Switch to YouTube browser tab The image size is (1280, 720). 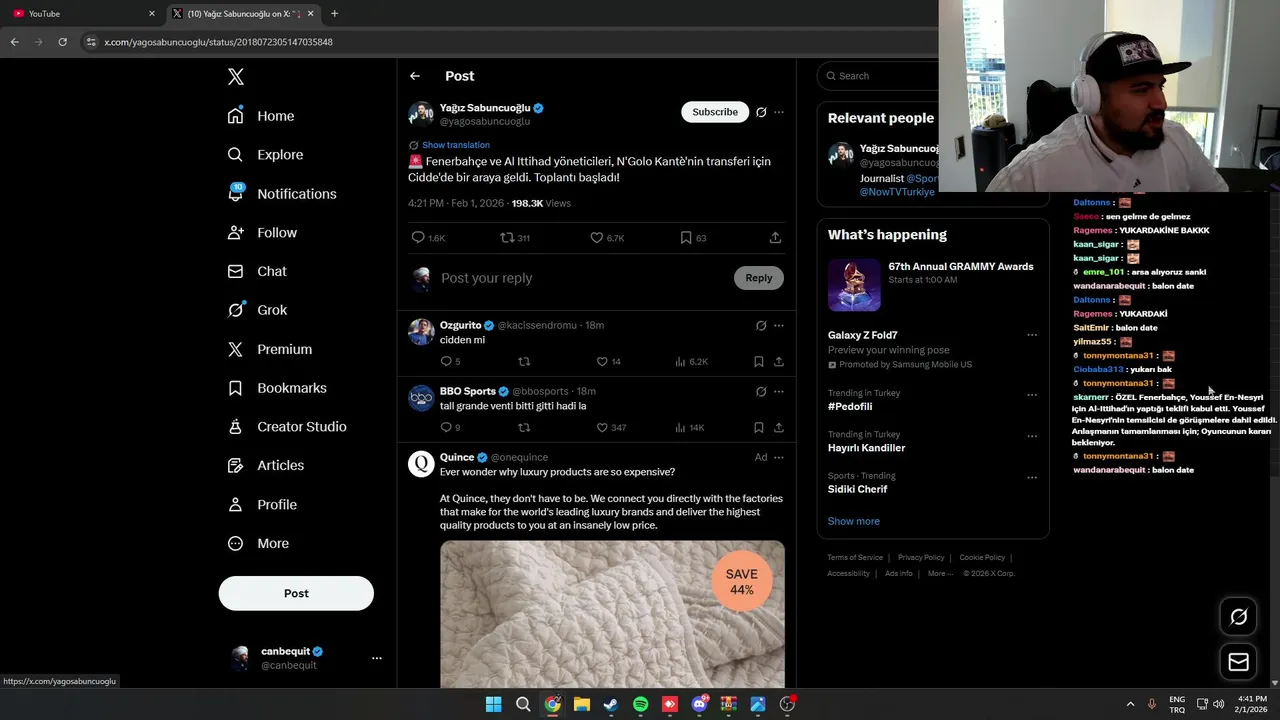point(84,13)
